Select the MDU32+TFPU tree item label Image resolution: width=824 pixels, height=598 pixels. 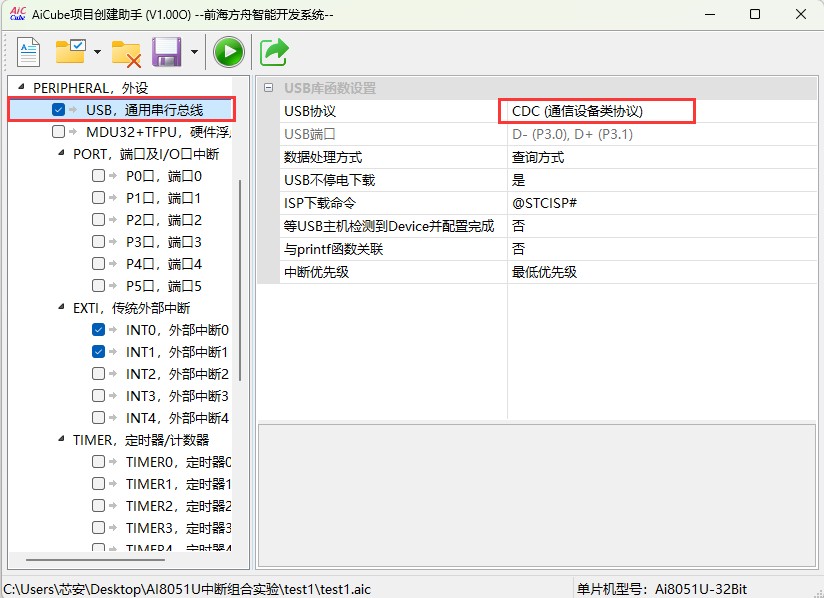(x=159, y=132)
